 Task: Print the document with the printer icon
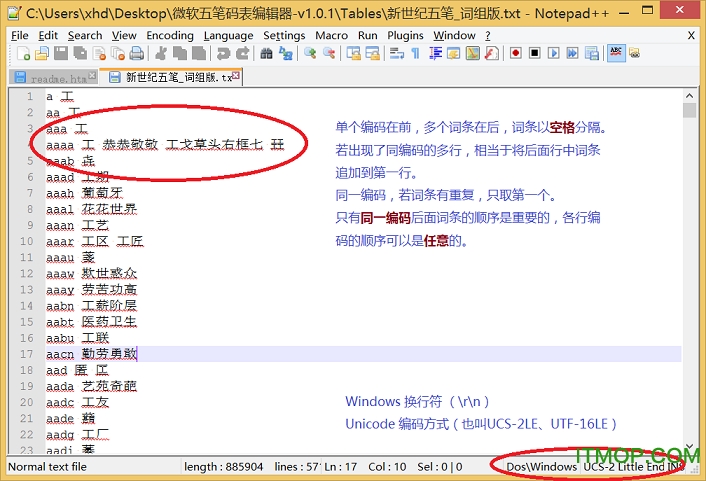point(137,54)
